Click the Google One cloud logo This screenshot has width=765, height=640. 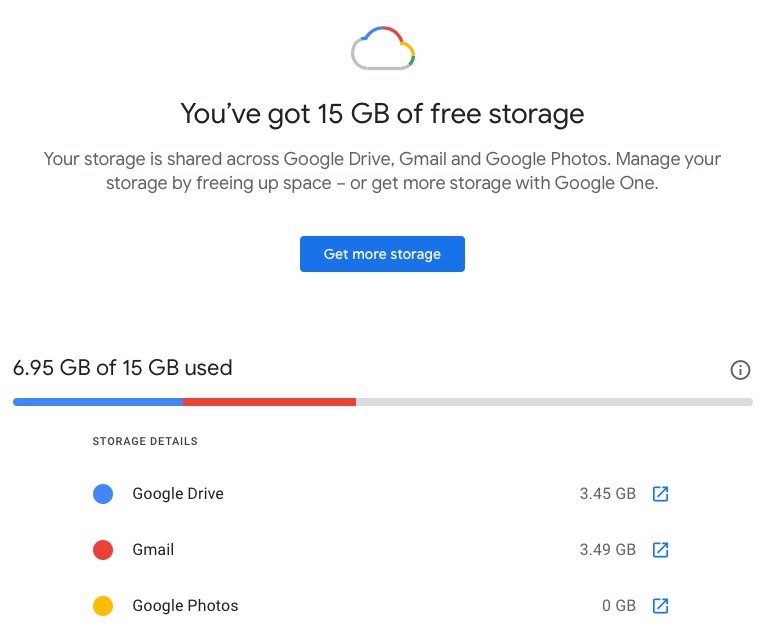[x=382, y=49]
